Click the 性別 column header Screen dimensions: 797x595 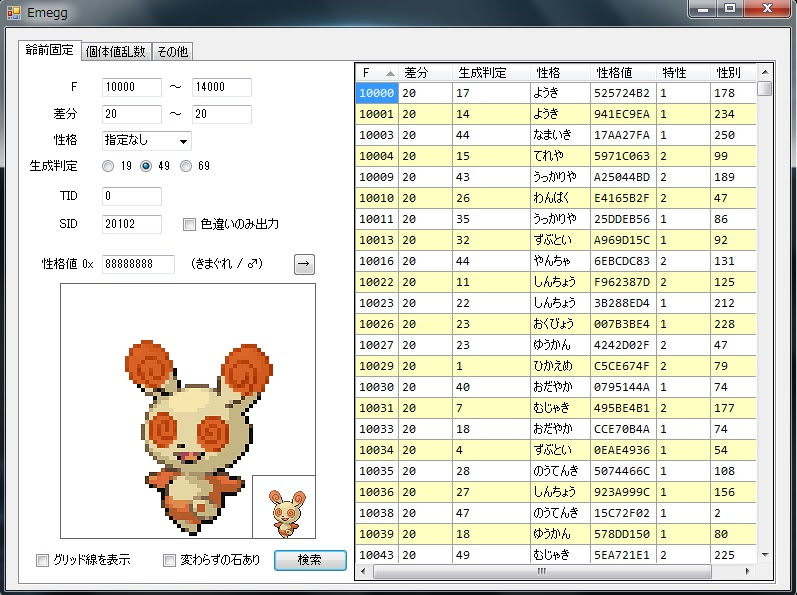[x=733, y=73]
